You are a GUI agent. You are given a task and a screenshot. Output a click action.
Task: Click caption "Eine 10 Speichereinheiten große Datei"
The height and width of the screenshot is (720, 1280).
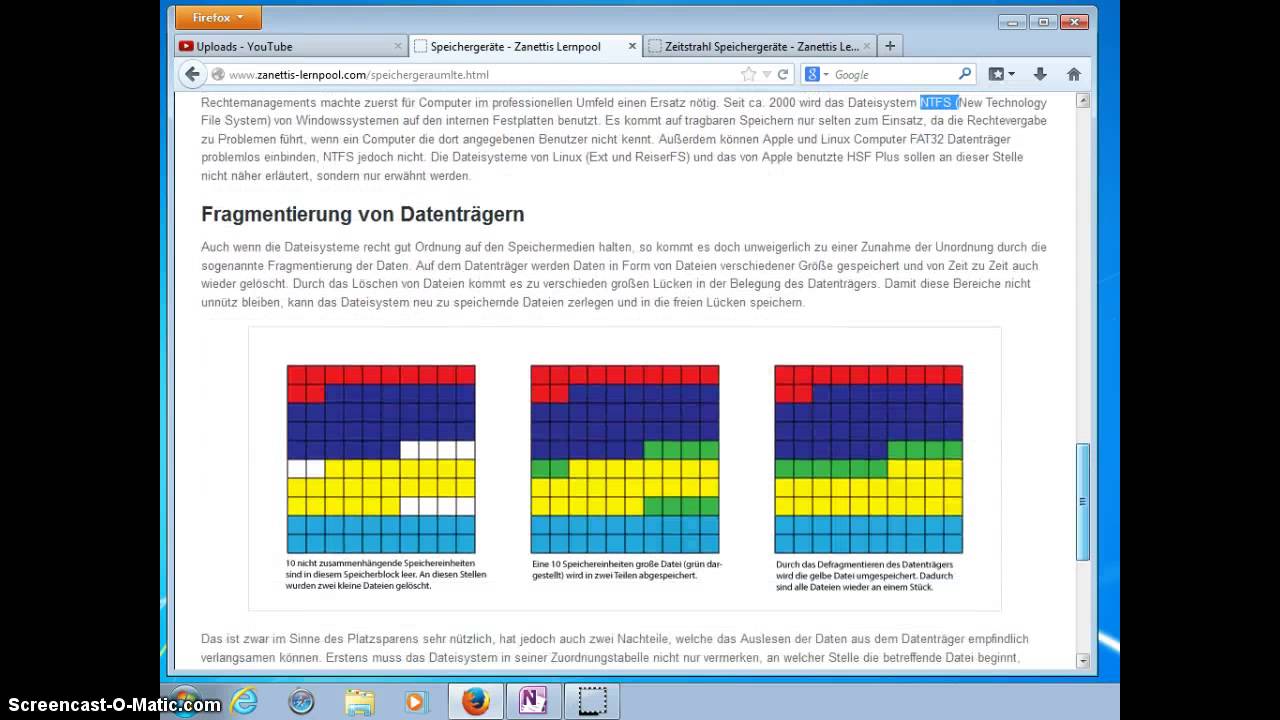tap(627, 570)
